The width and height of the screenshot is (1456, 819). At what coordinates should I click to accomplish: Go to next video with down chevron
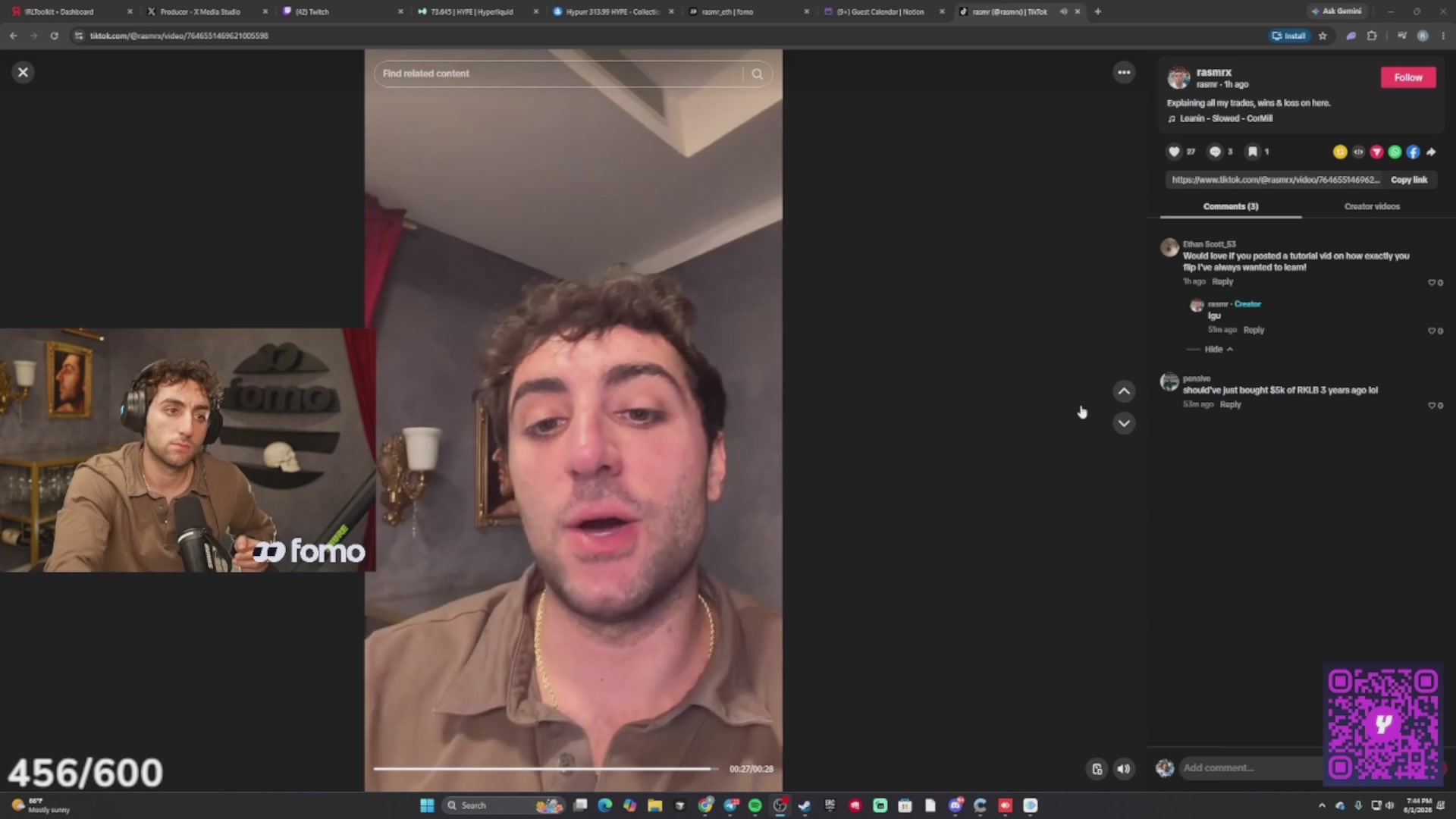click(1124, 423)
